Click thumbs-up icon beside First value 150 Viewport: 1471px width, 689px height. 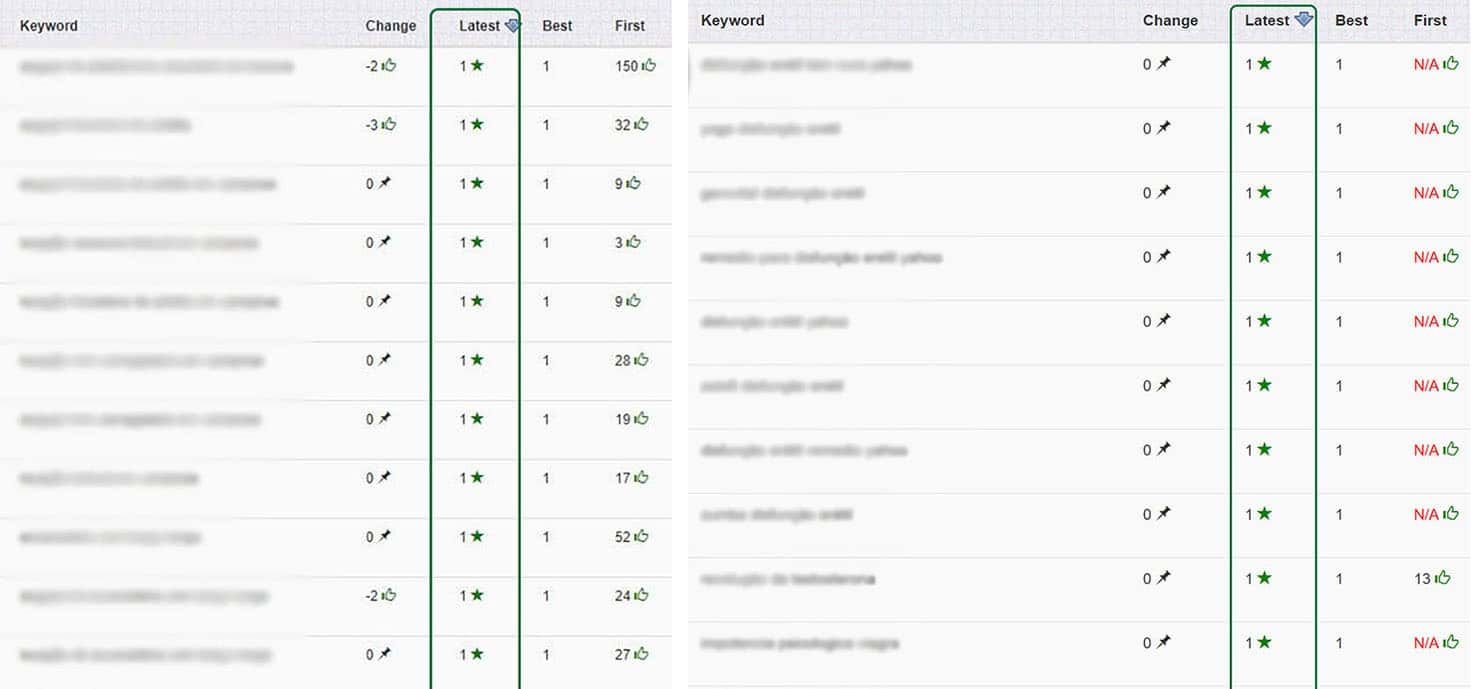[x=649, y=66]
